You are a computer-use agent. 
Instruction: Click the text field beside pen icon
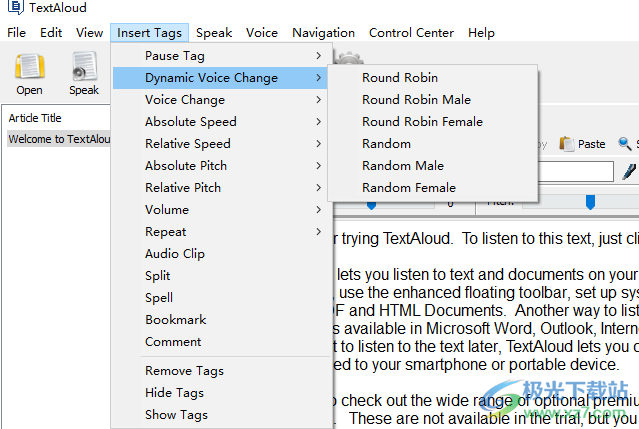point(575,172)
